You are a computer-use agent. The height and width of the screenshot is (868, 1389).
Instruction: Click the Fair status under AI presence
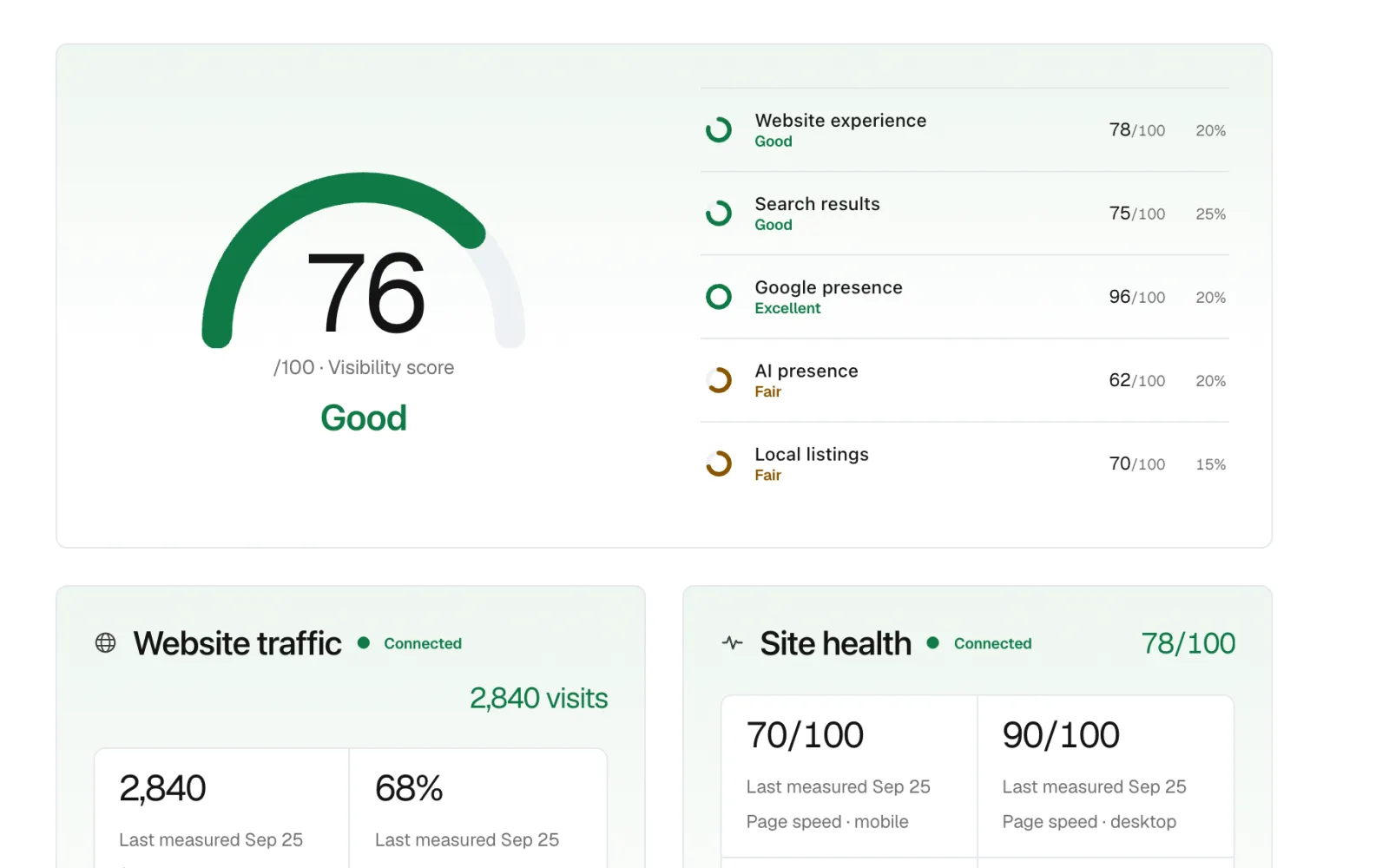[x=767, y=391]
